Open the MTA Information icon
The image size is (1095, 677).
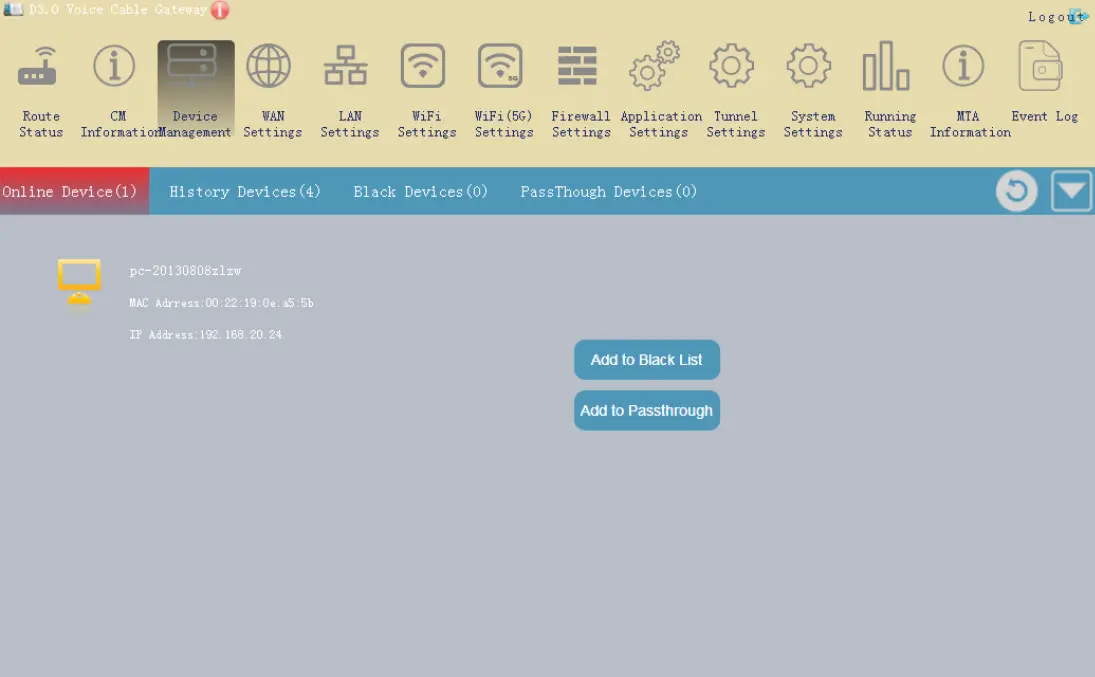point(963,66)
